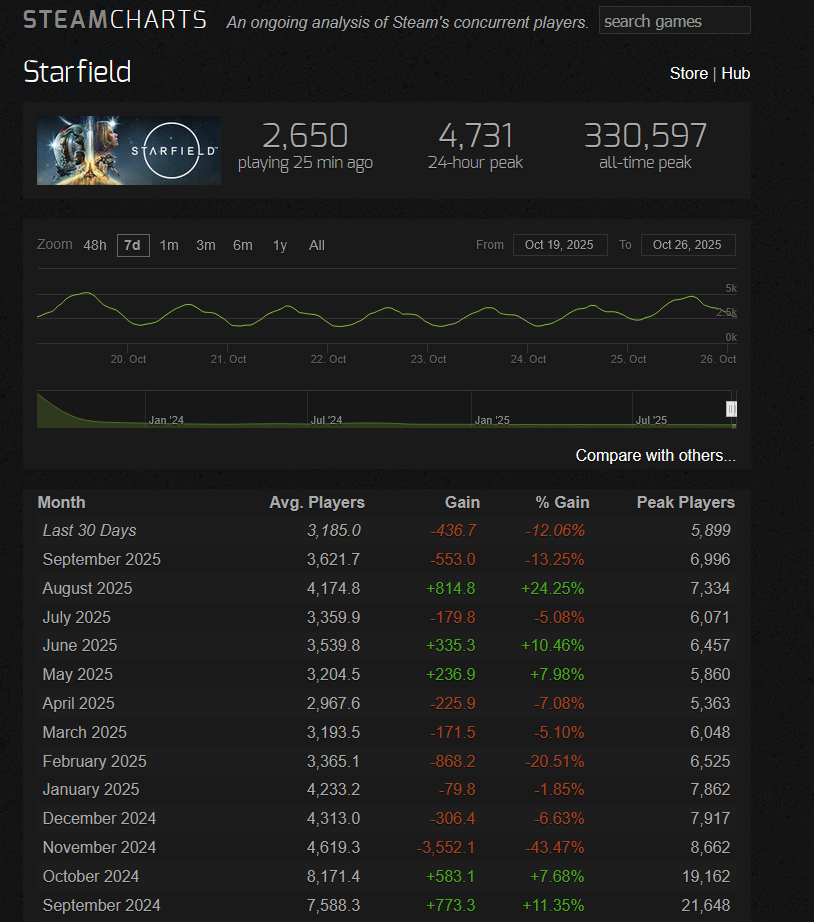The width and height of the screenshot is (814, 922).
Task: Select August 2025 gain value +814.8
Action: click(x=451, y=588)
